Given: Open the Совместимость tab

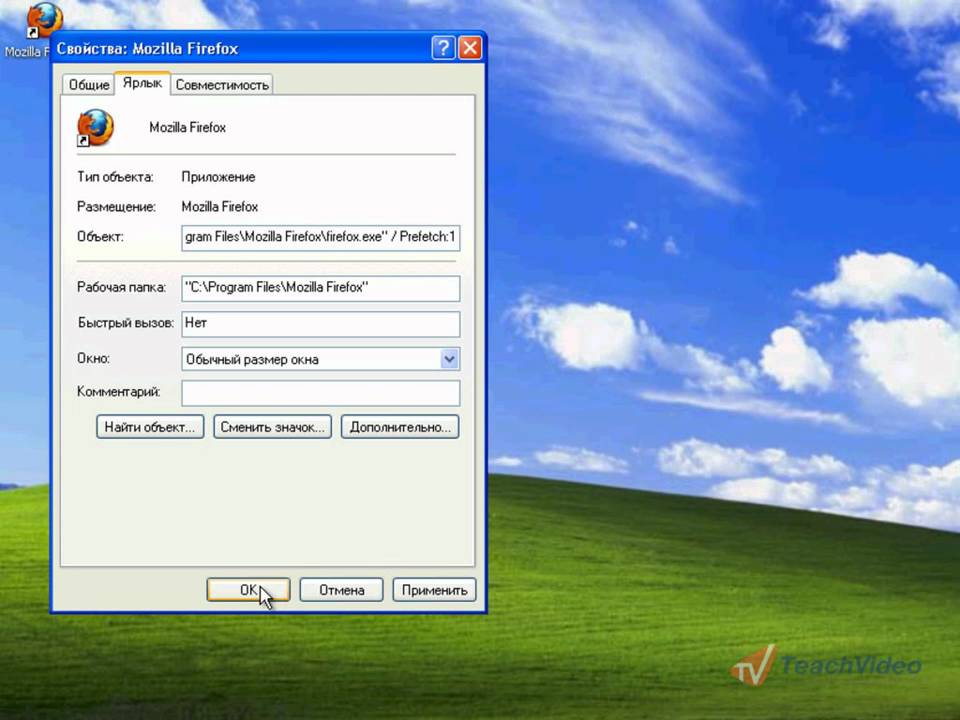Looking at the screenshot, I should tap(222, 84).
